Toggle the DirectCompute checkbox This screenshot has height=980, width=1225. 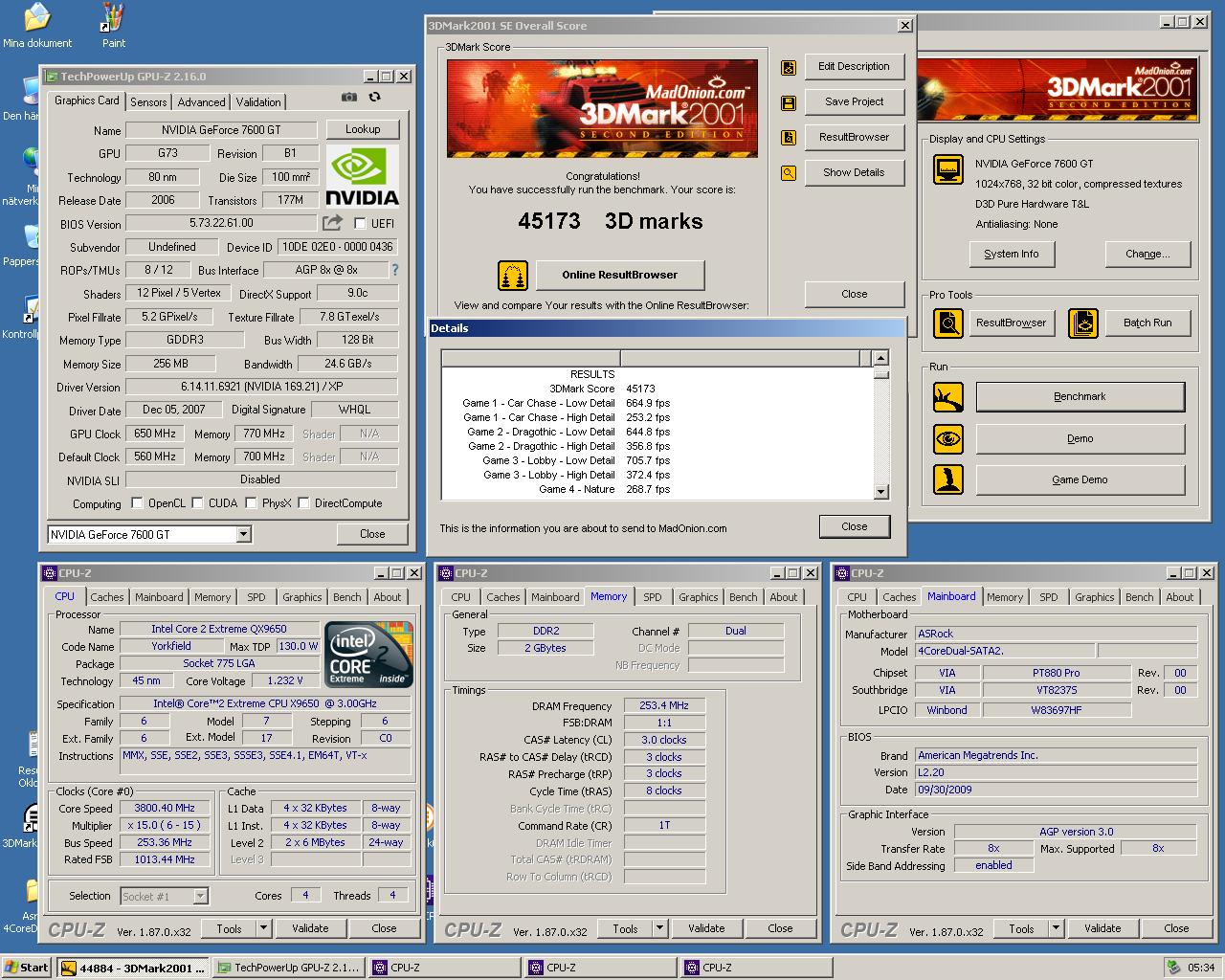point(303,502)
